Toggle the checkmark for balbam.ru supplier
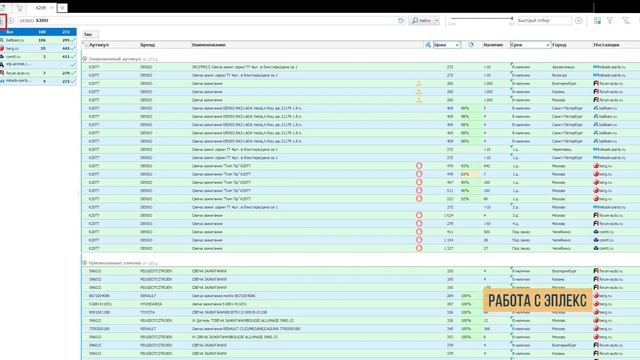The image size is (640, 360). tap(73, 40)
